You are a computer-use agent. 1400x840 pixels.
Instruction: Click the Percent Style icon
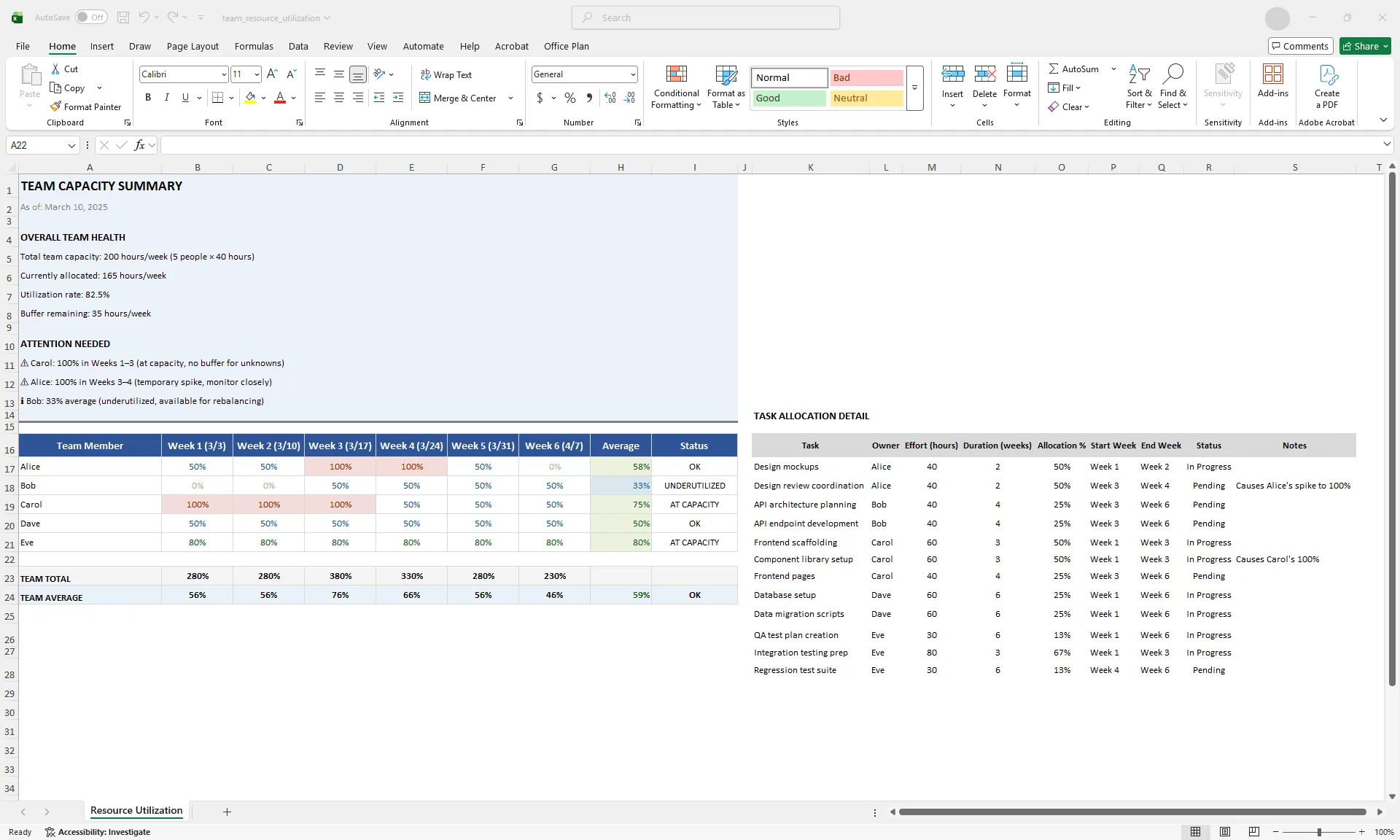(569, 98)
